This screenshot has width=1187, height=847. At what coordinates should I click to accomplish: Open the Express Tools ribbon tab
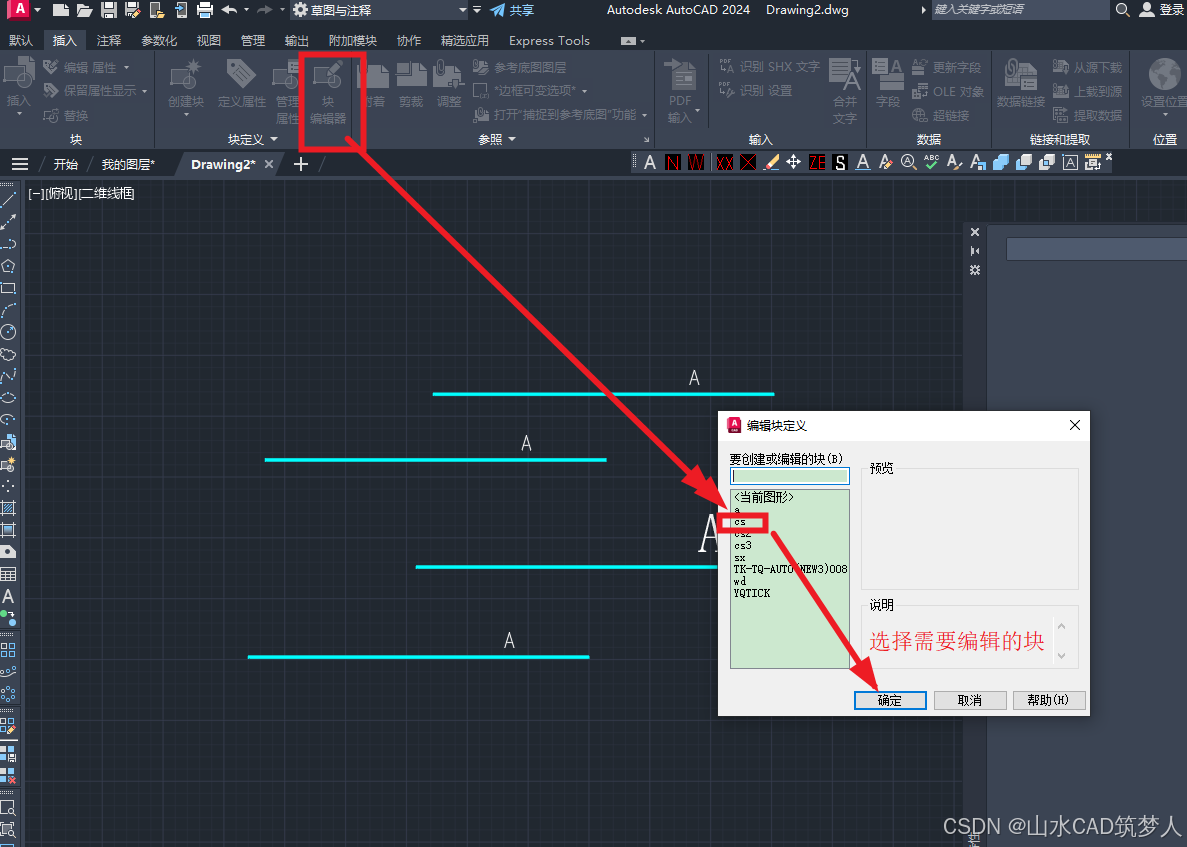[x=550, y=40]
